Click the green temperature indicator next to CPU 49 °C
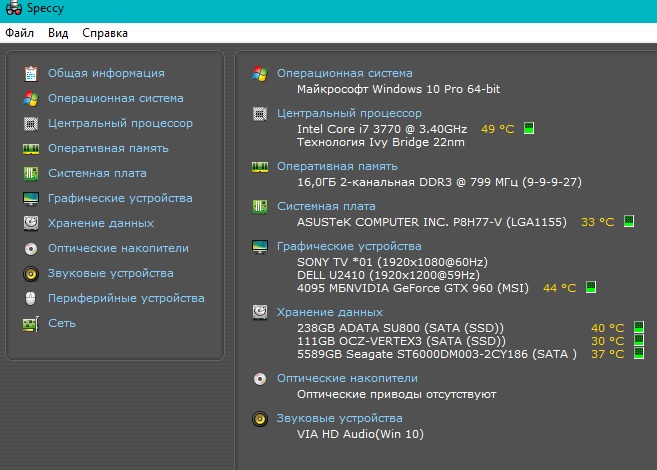 coord(529,128)
